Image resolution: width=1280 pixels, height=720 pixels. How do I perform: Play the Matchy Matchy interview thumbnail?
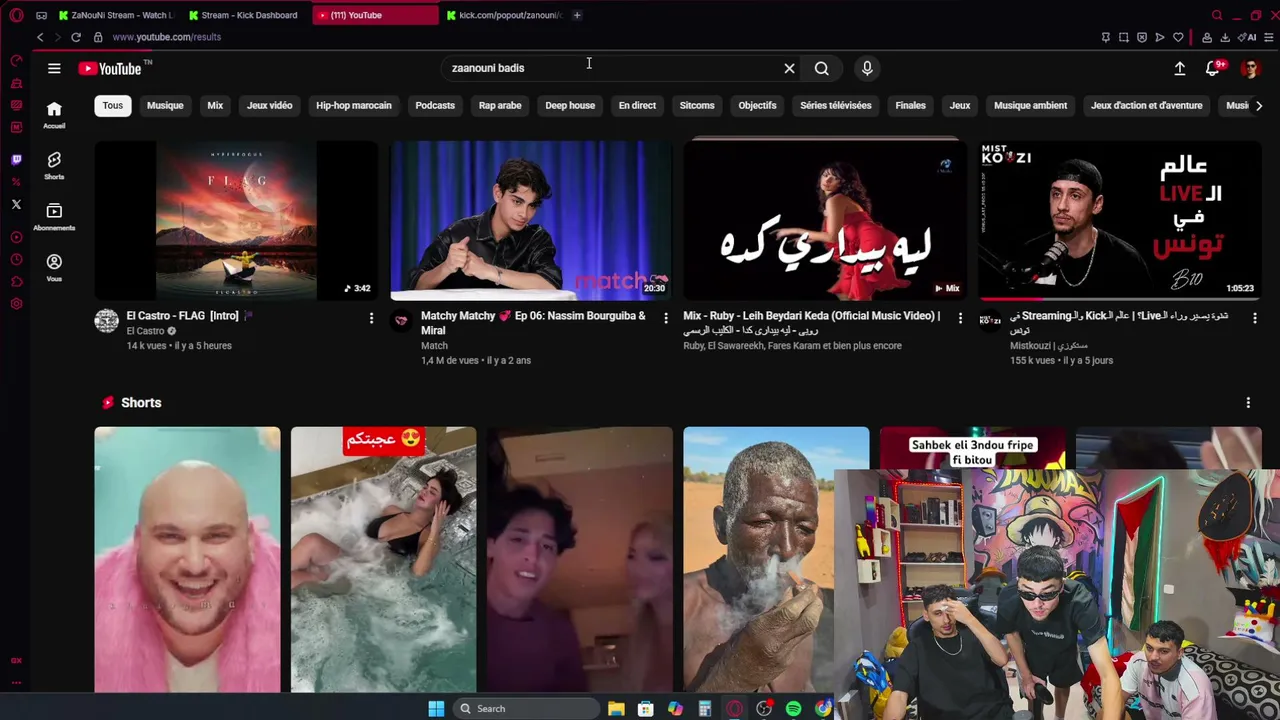coord(531,220)
